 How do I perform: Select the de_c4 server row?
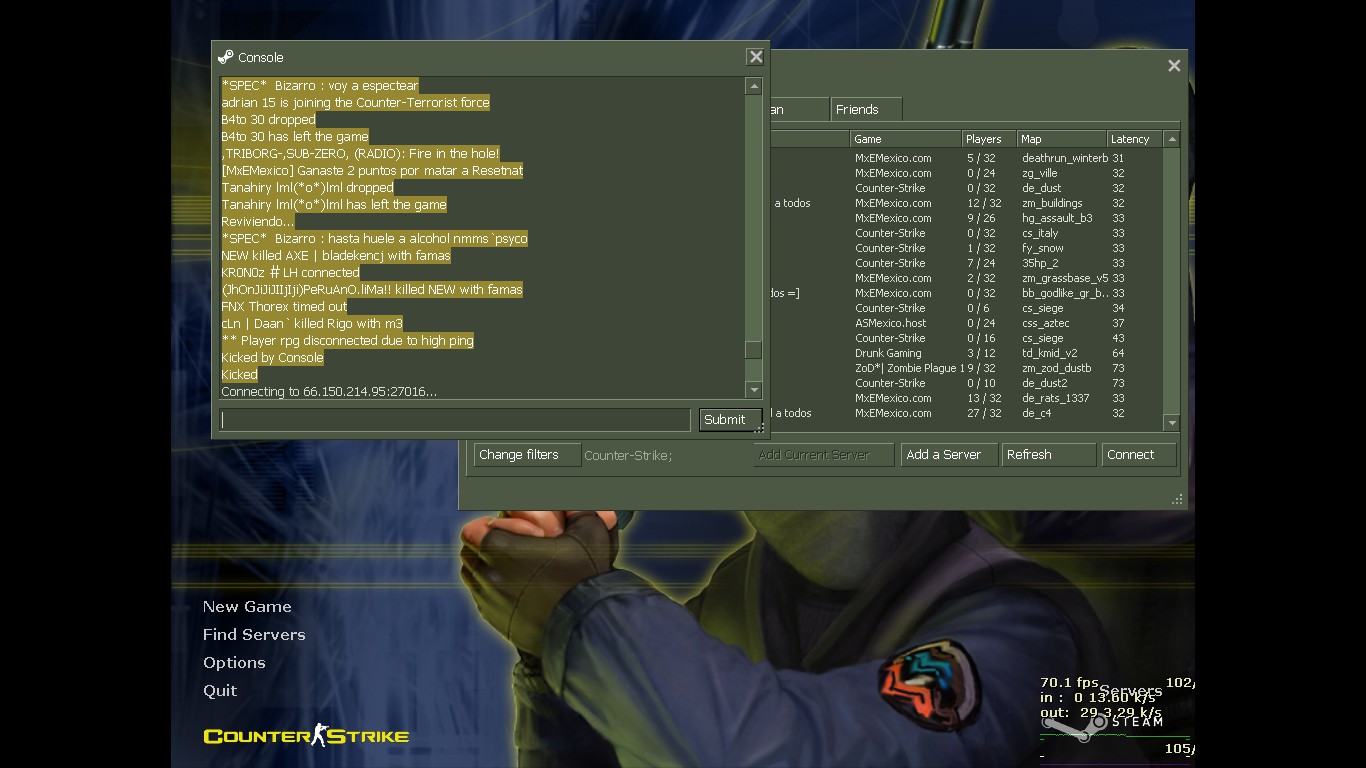click(x=966, y=413)
